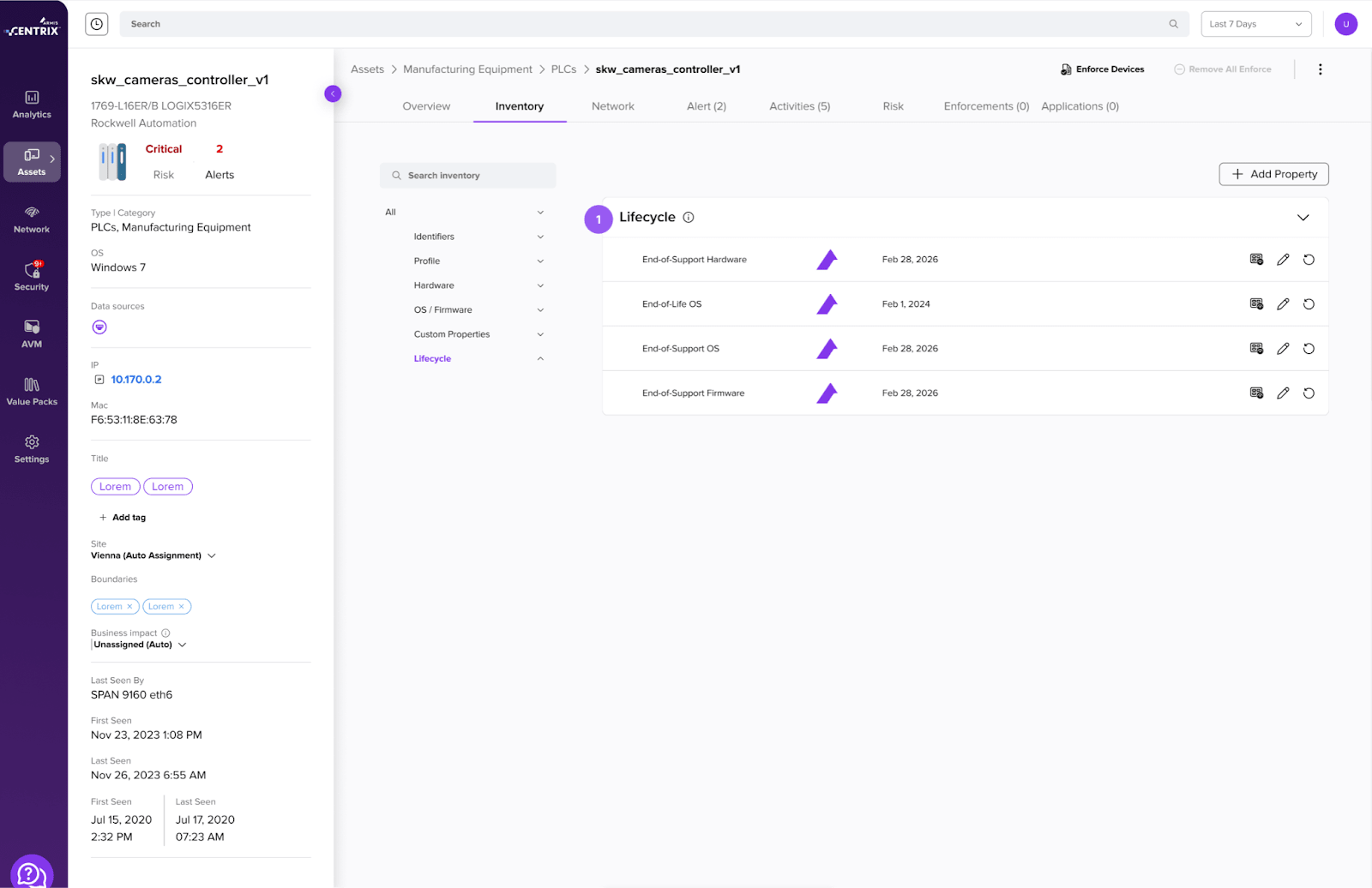Open the AVM section in sidebar

[32, 334]
